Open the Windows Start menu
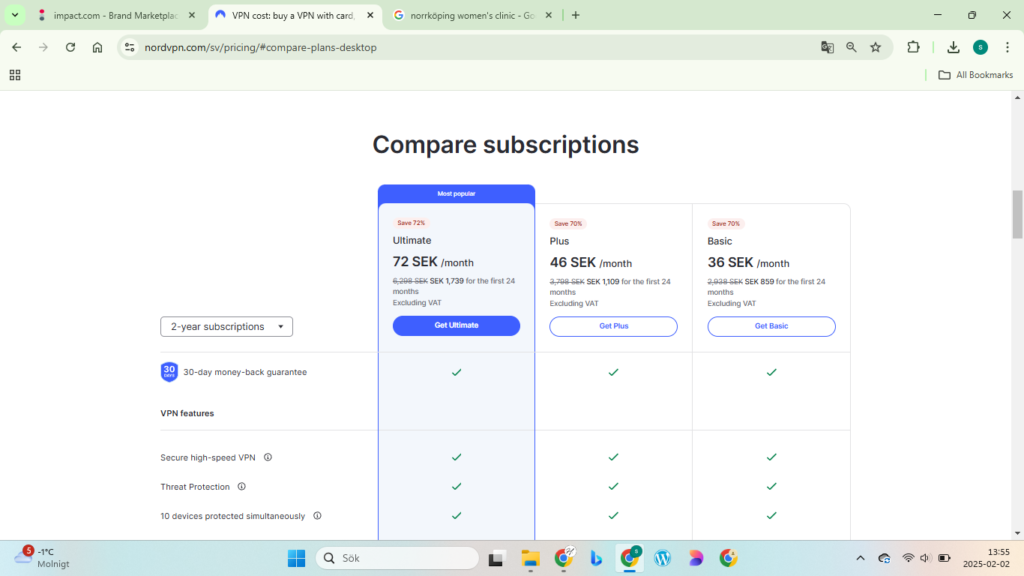1024x576 pixels. click(x=296, y=558)
